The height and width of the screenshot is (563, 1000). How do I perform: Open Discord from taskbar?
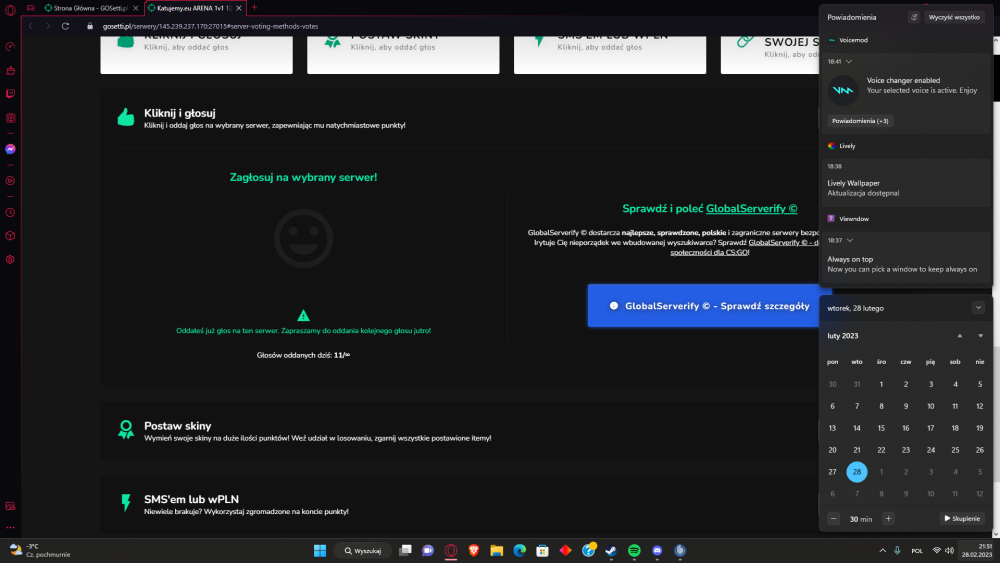(657, 550)
